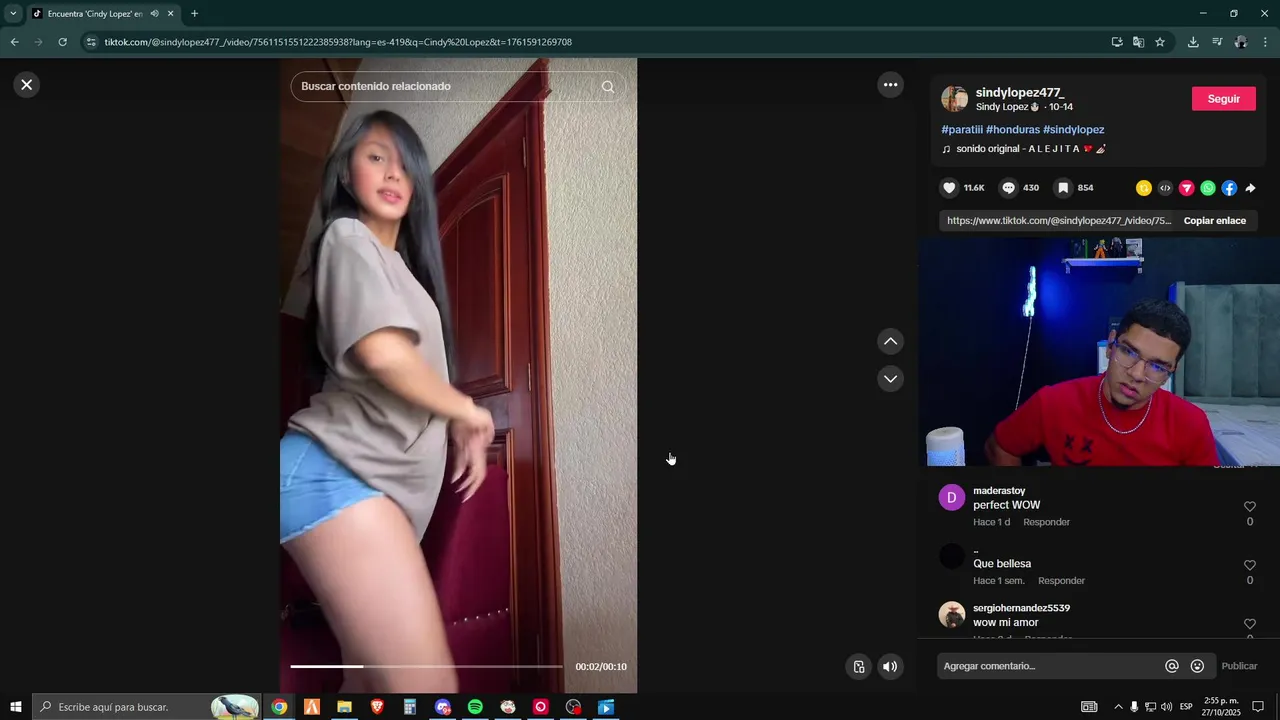Show hidden system tray icons
This screenshot has width=1280, height=720.
pyautogui.click(x=1118, y=707)
